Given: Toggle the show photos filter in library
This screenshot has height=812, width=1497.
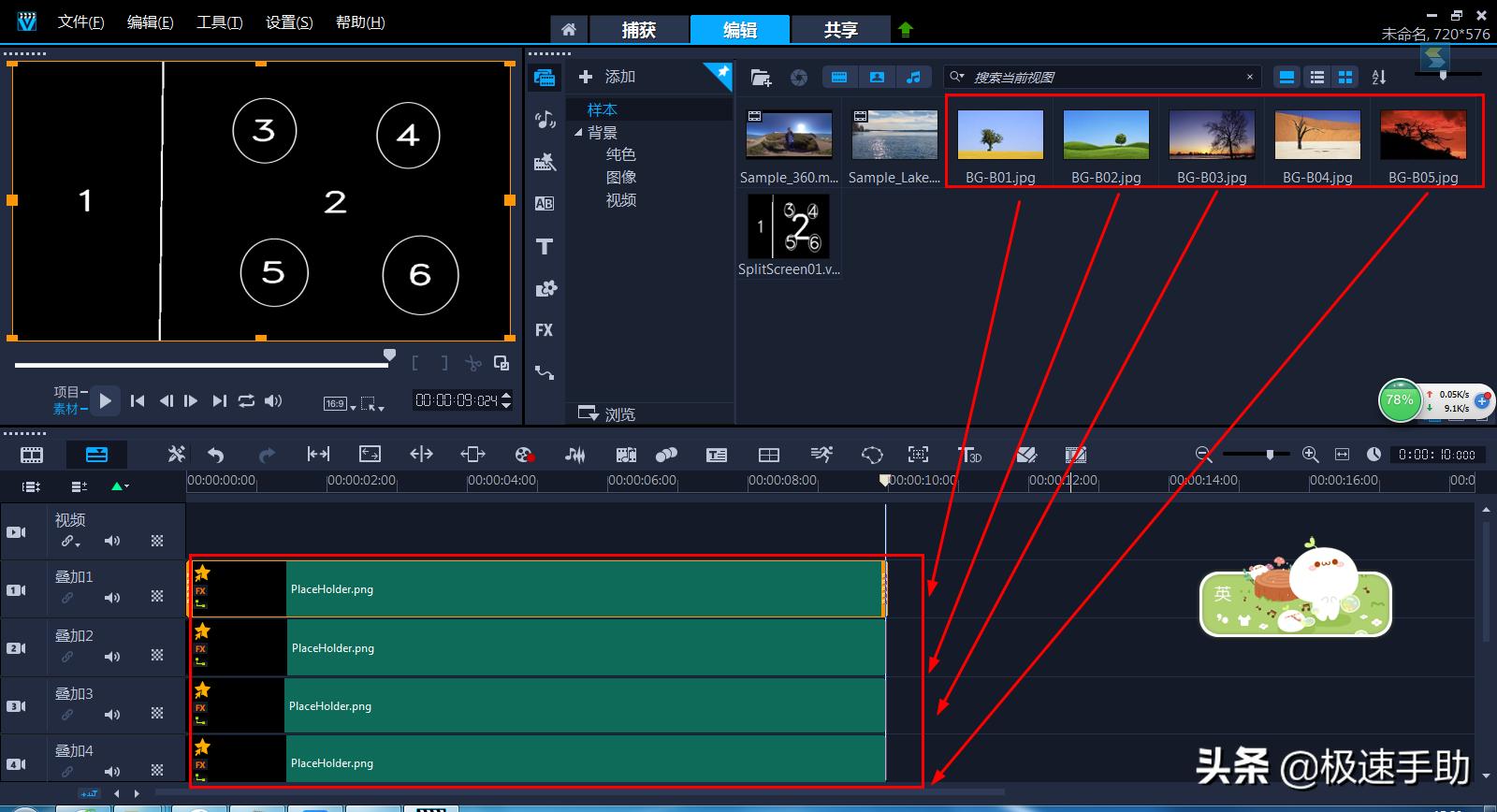Looking at the screenshot, I should [877, 78].
